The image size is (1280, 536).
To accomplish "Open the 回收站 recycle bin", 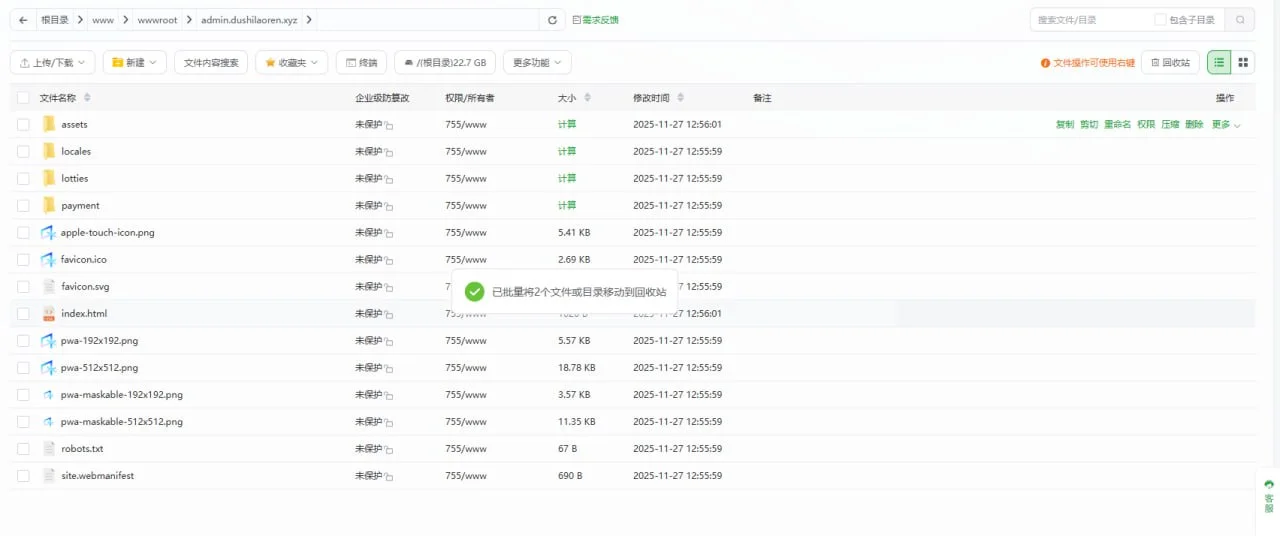I will pyautogui.click(x=1170, y=62).
